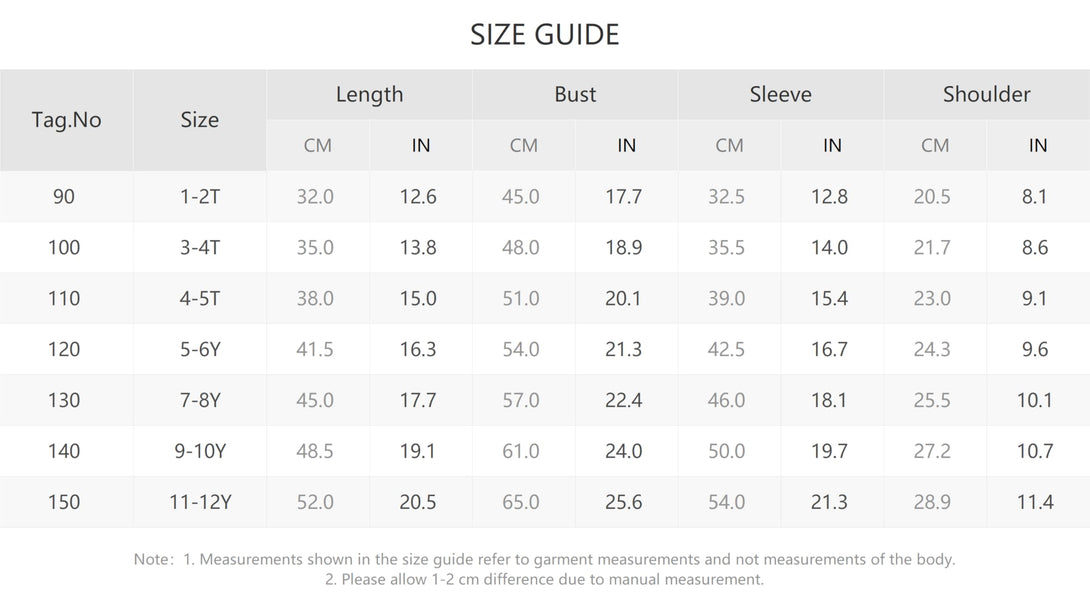
Task: Select the Length column header
Action: 369,94
